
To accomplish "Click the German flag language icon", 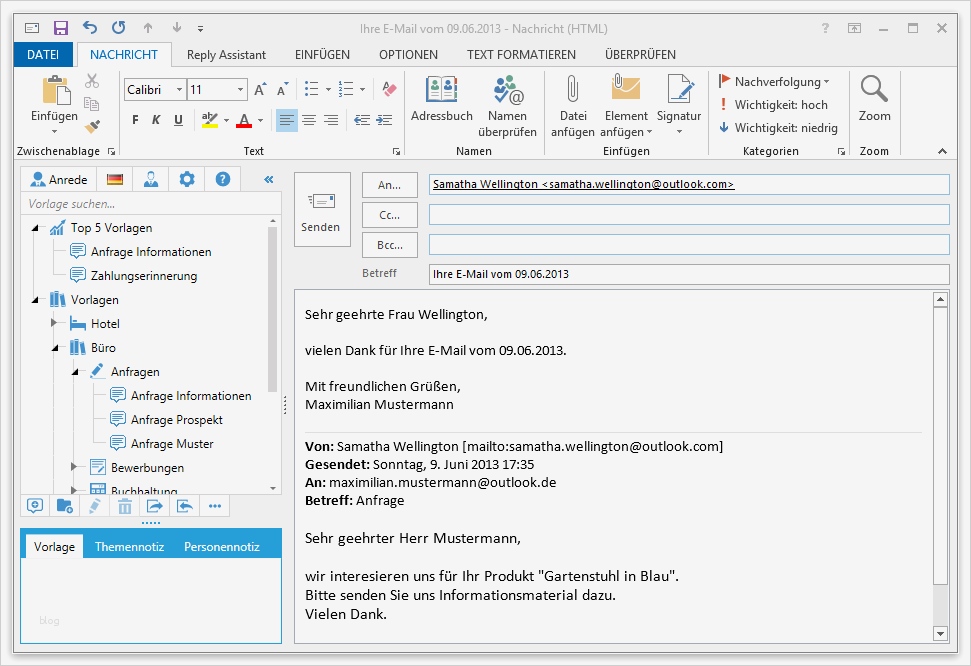I will pyautogui.click(x=114, y=178).
